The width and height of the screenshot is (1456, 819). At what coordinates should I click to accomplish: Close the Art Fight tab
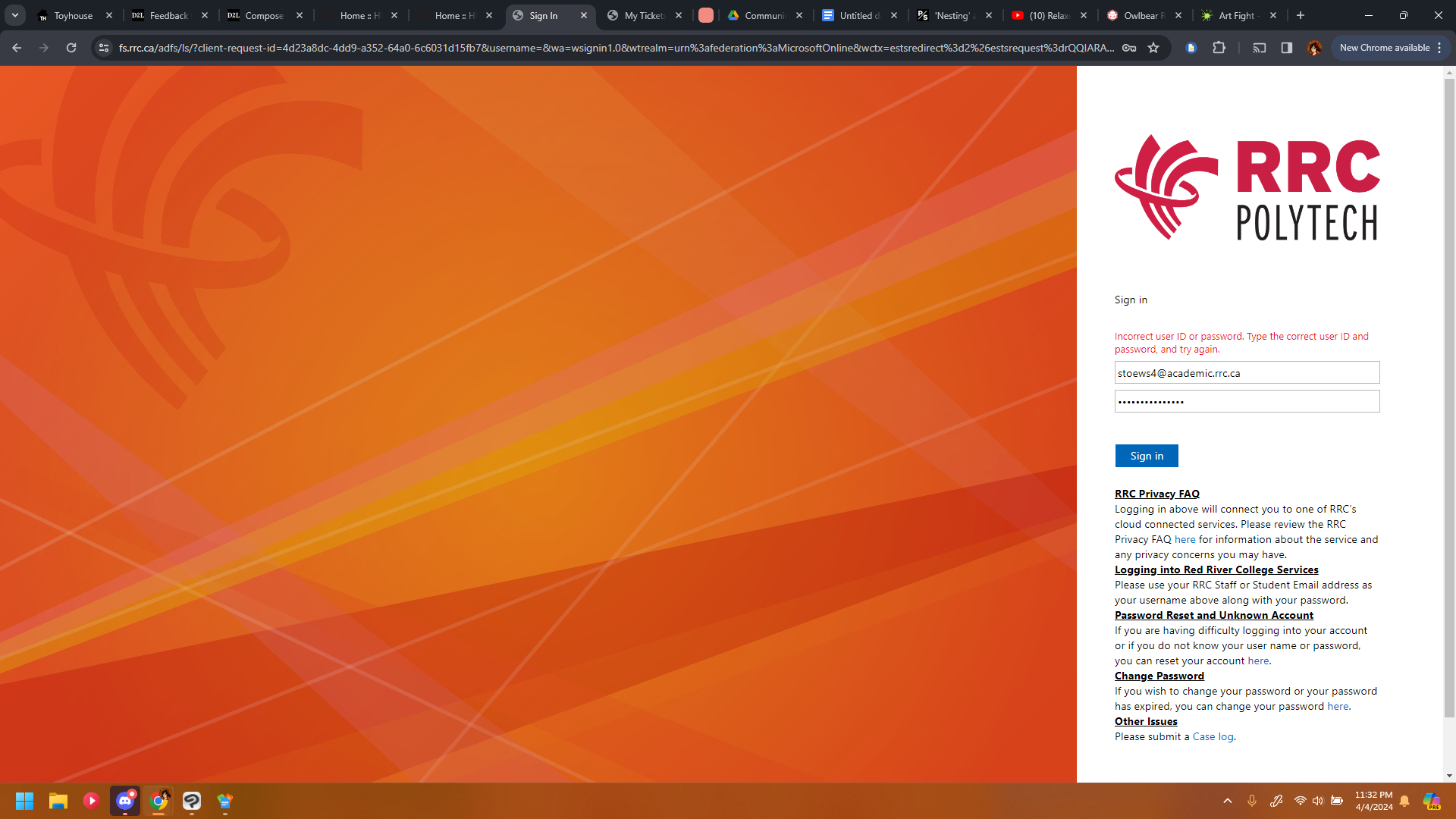[x=1273, y=15]
